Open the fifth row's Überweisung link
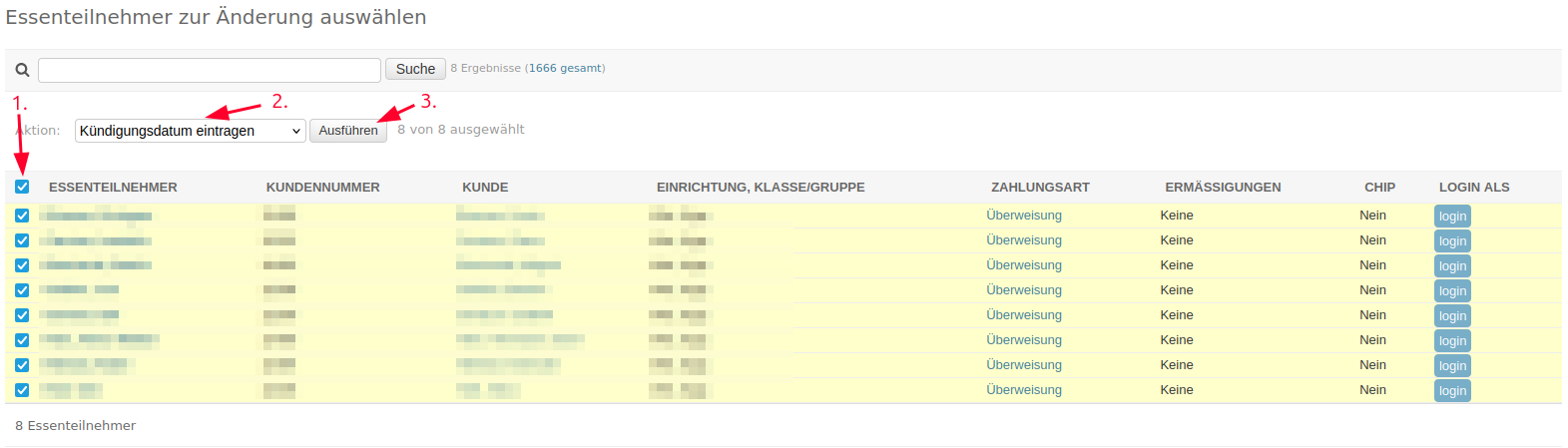This screenshot has height=448, width=1568. pyautogui.click(x=1024, y=315)
